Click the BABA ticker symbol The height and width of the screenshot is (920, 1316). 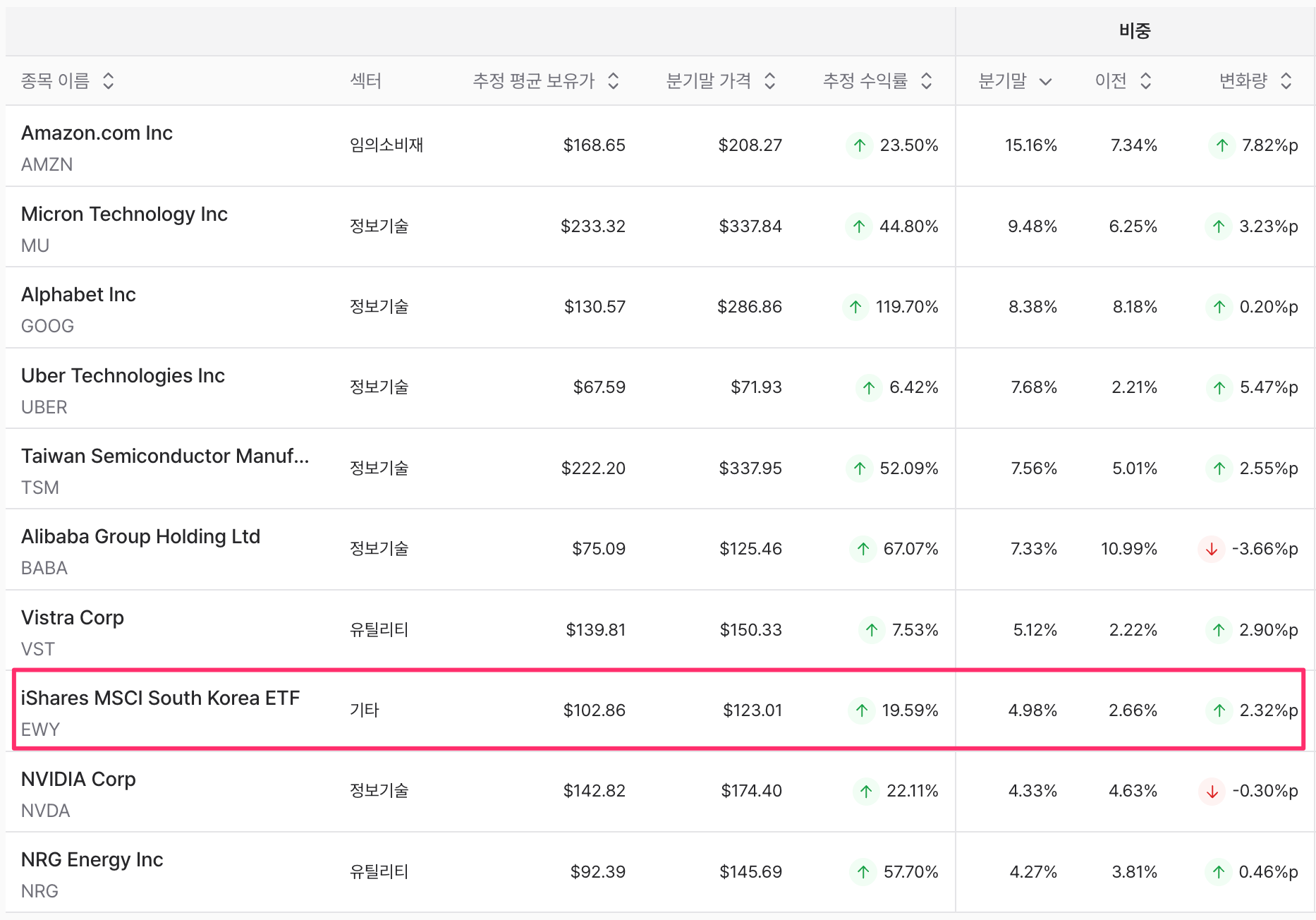[44, 568]
